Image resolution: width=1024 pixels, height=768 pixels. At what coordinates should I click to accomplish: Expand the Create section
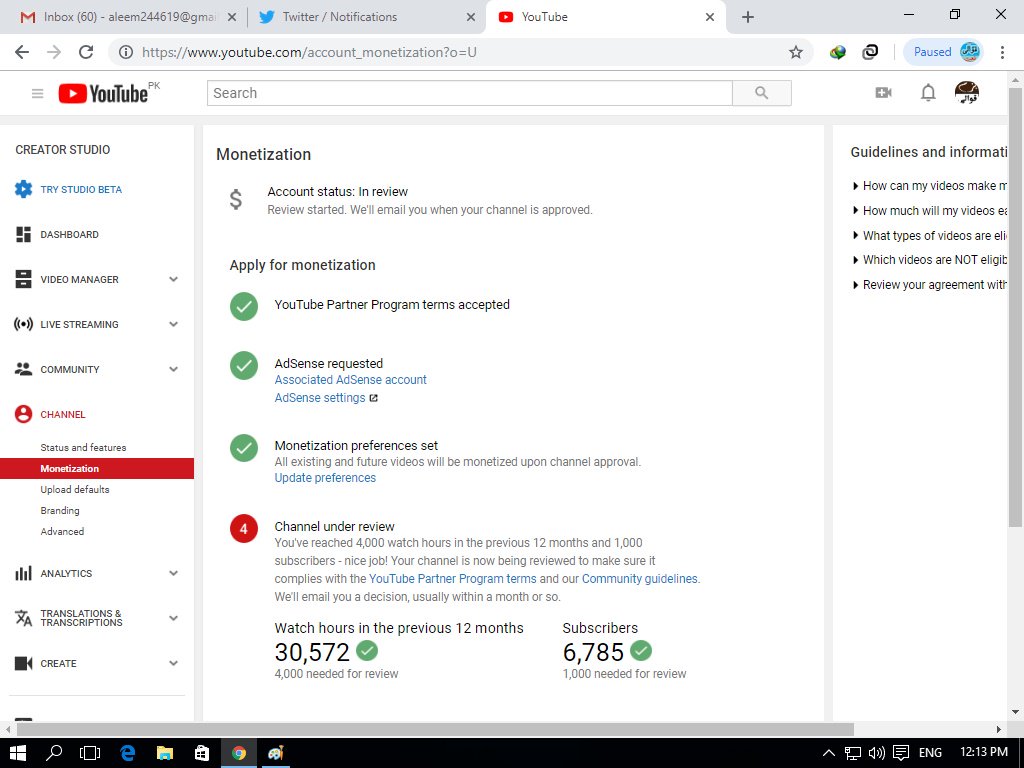[174, 664]
